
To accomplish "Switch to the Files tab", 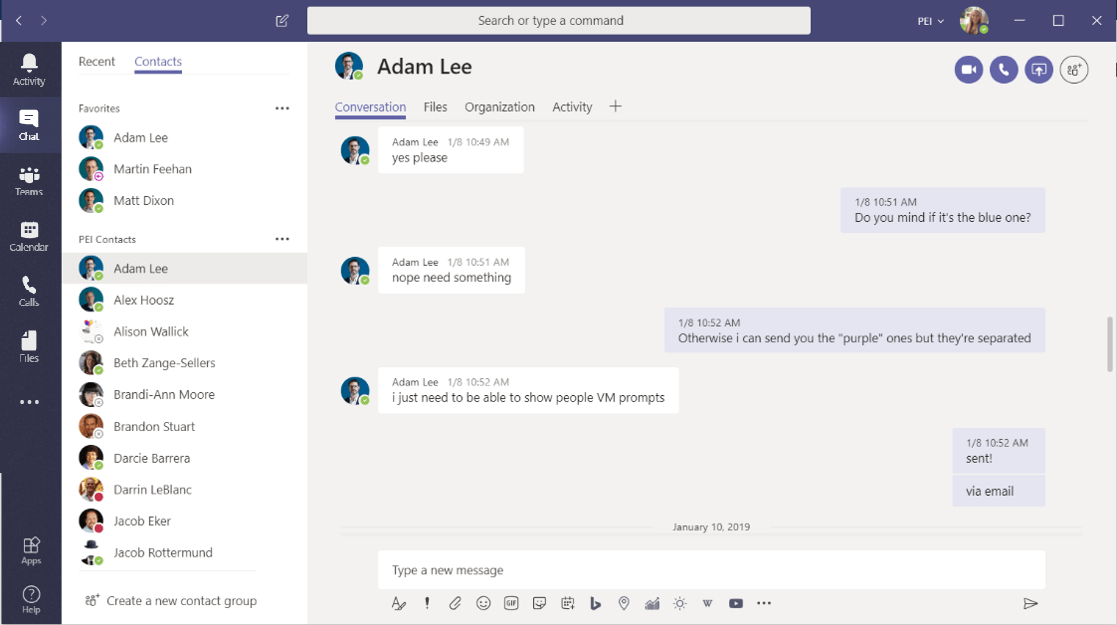I will coord(435,106).
